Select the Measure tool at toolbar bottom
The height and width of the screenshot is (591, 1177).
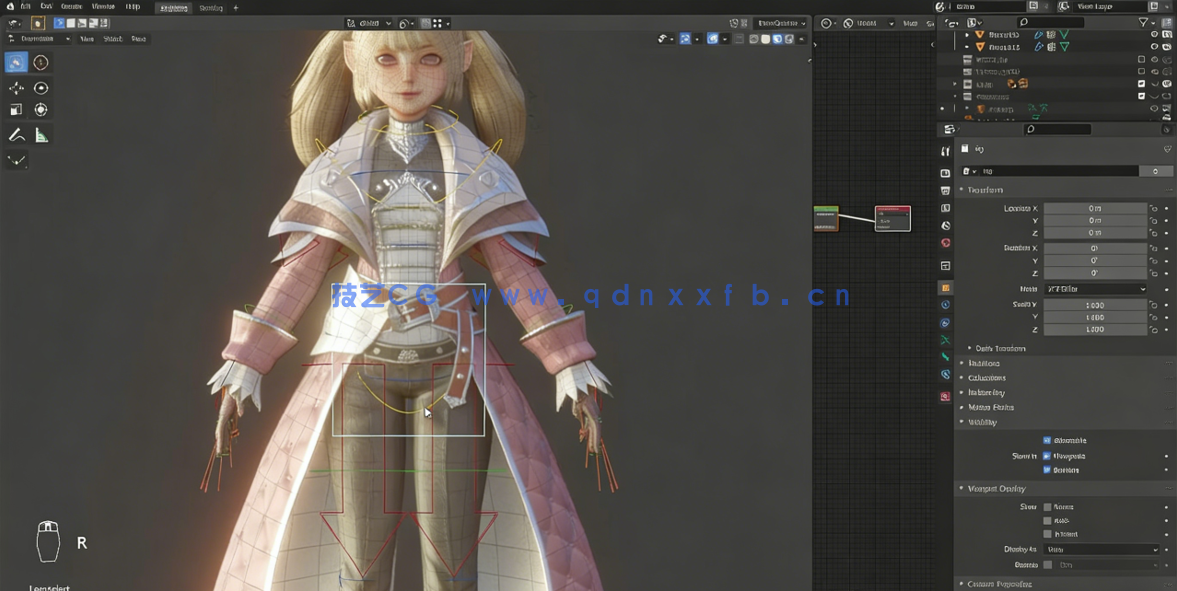(x=40, y=135)
